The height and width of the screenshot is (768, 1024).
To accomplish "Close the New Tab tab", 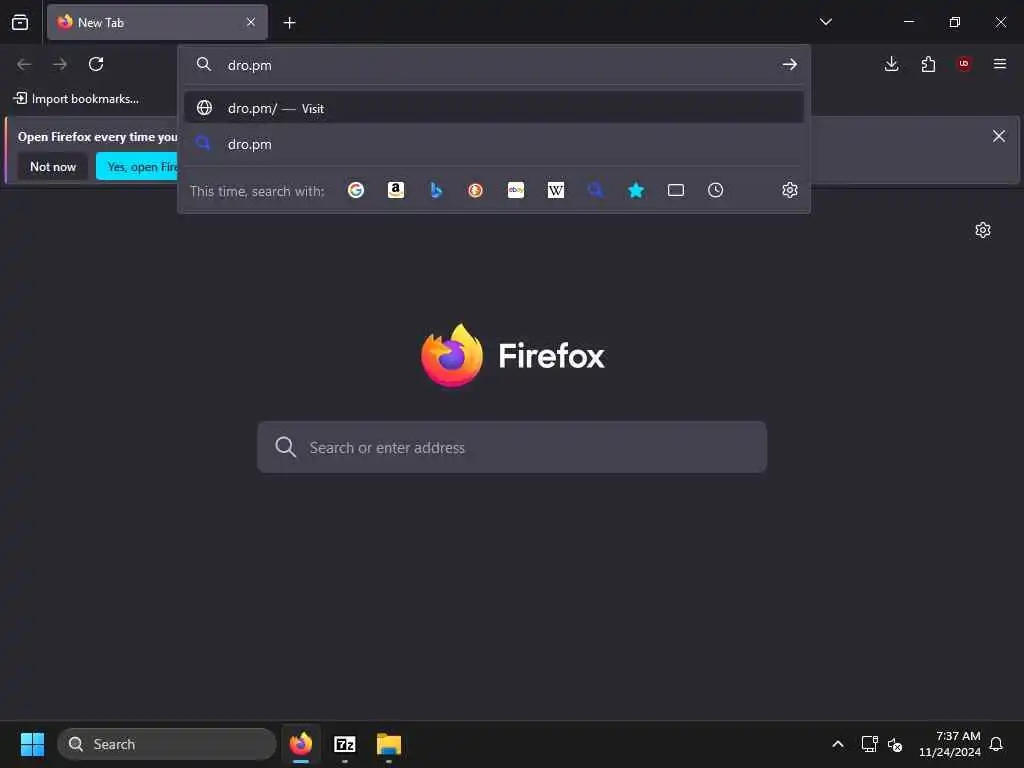I will point(251,22).
